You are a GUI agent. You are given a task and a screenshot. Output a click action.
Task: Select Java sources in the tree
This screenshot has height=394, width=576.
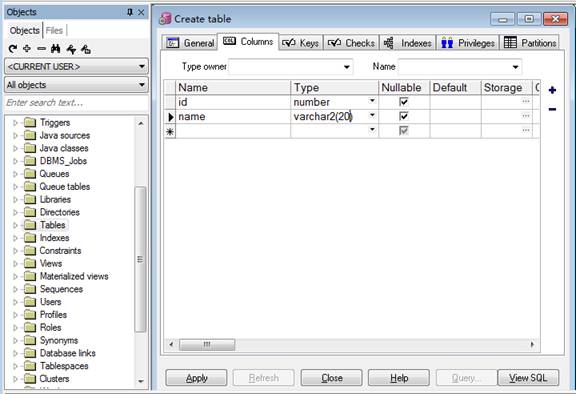(x=65, y=135)
